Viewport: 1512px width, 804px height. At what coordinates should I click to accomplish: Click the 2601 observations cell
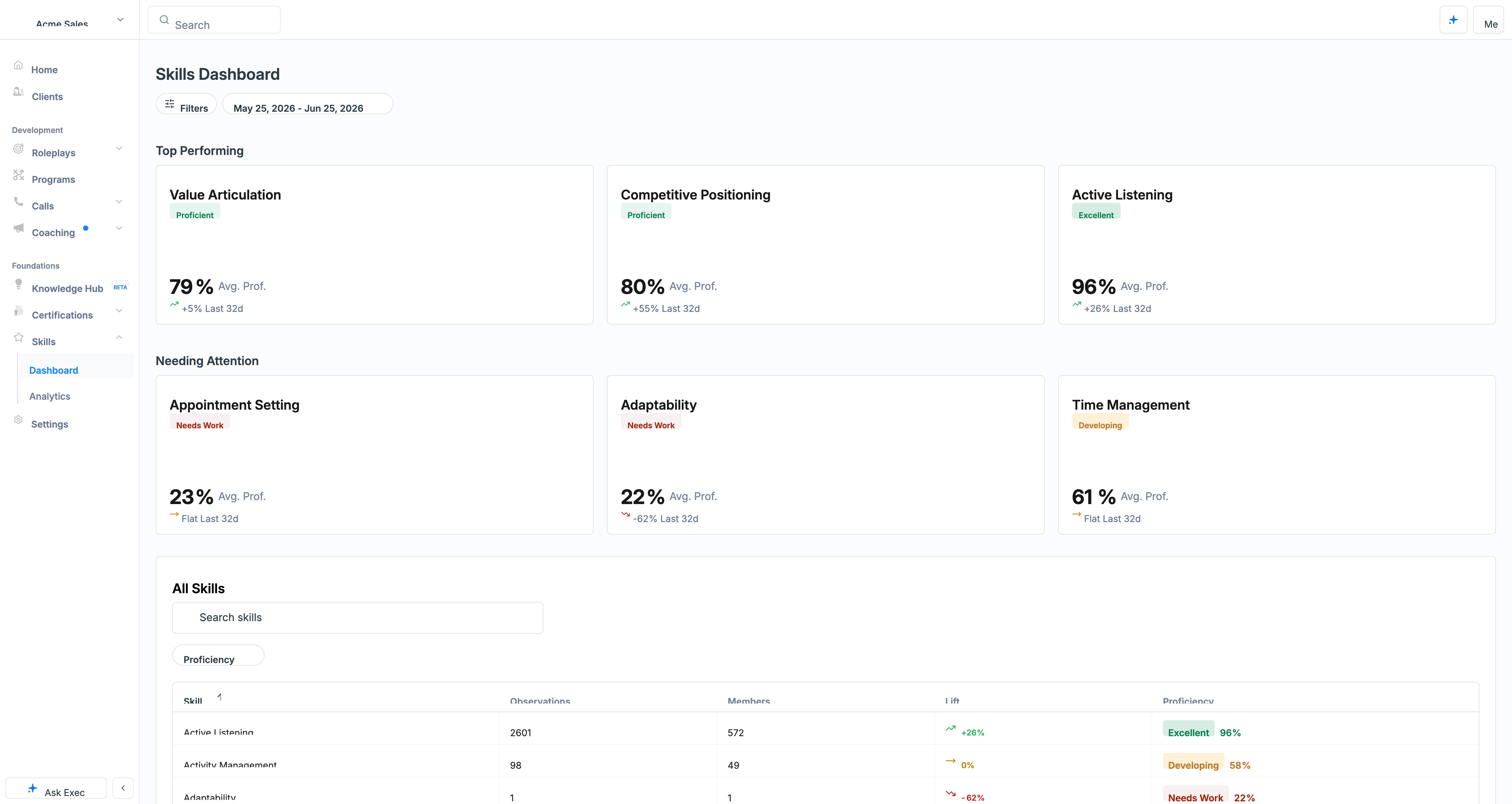pos(521,733)
